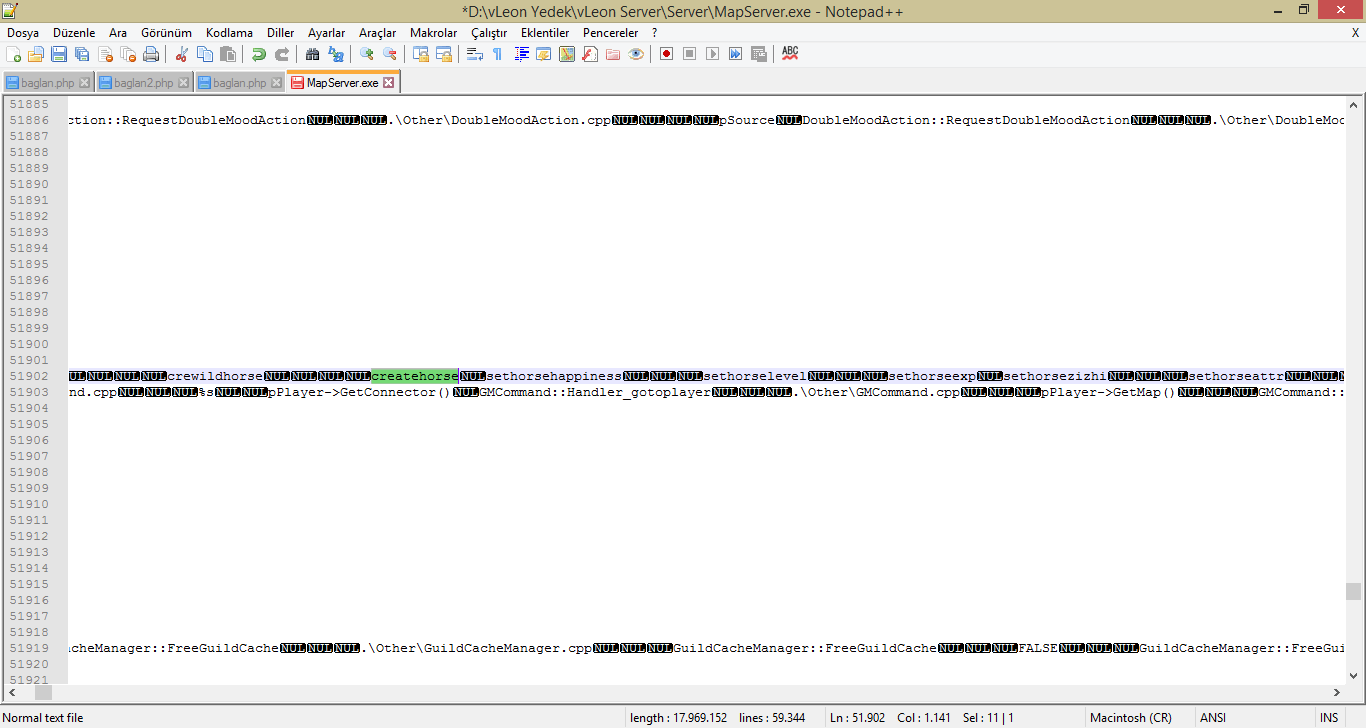
Task: Stop macro recording square icon
Action: pos(689,54)
